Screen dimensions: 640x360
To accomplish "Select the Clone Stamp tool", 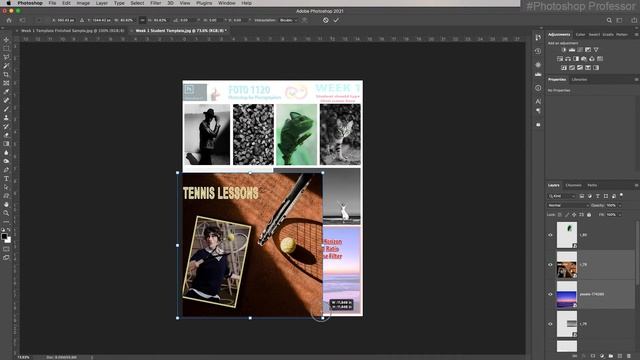I will coord(6,118).
